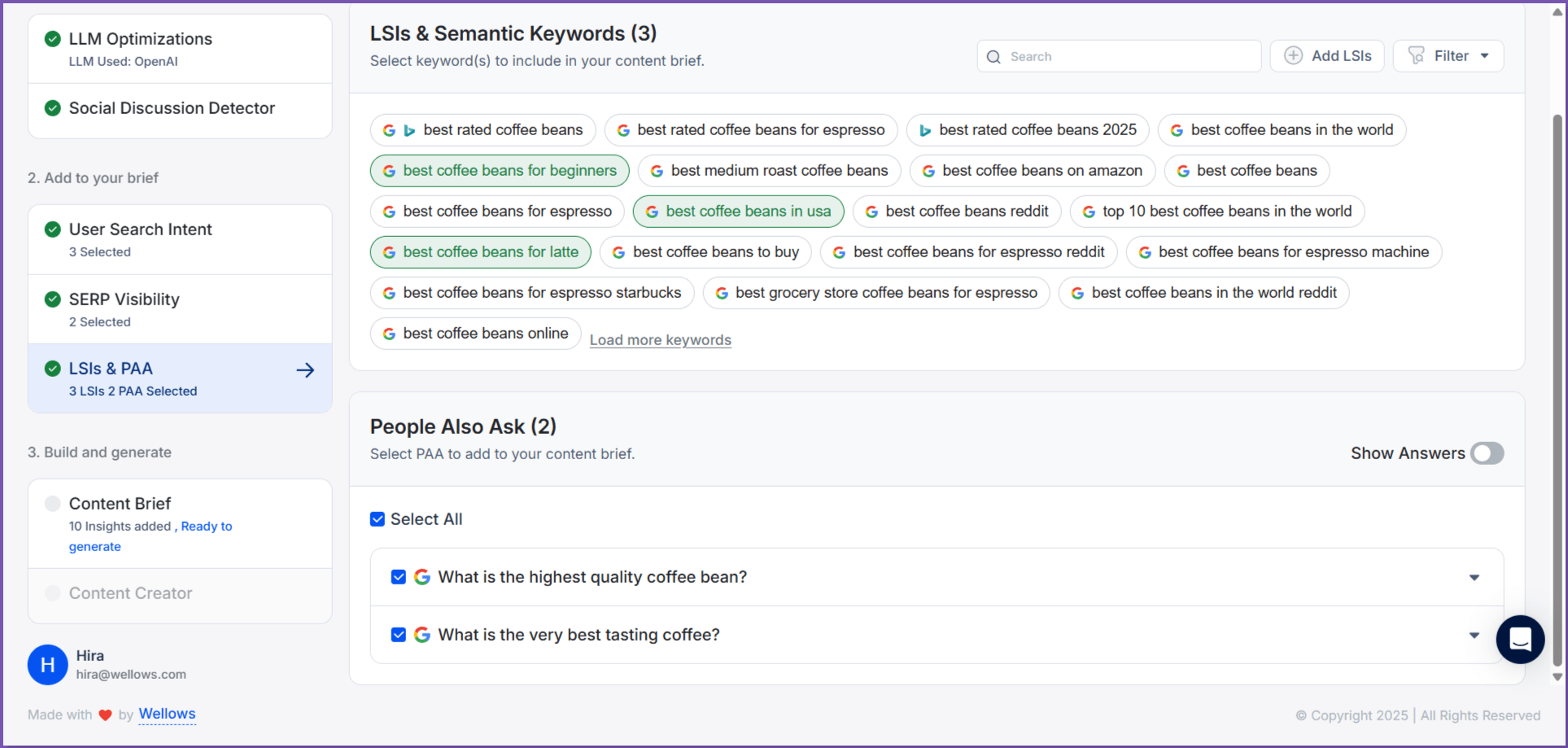
Task: Expand 'What is the very best tasting coffee?' answer
Action: [1474, 635]
